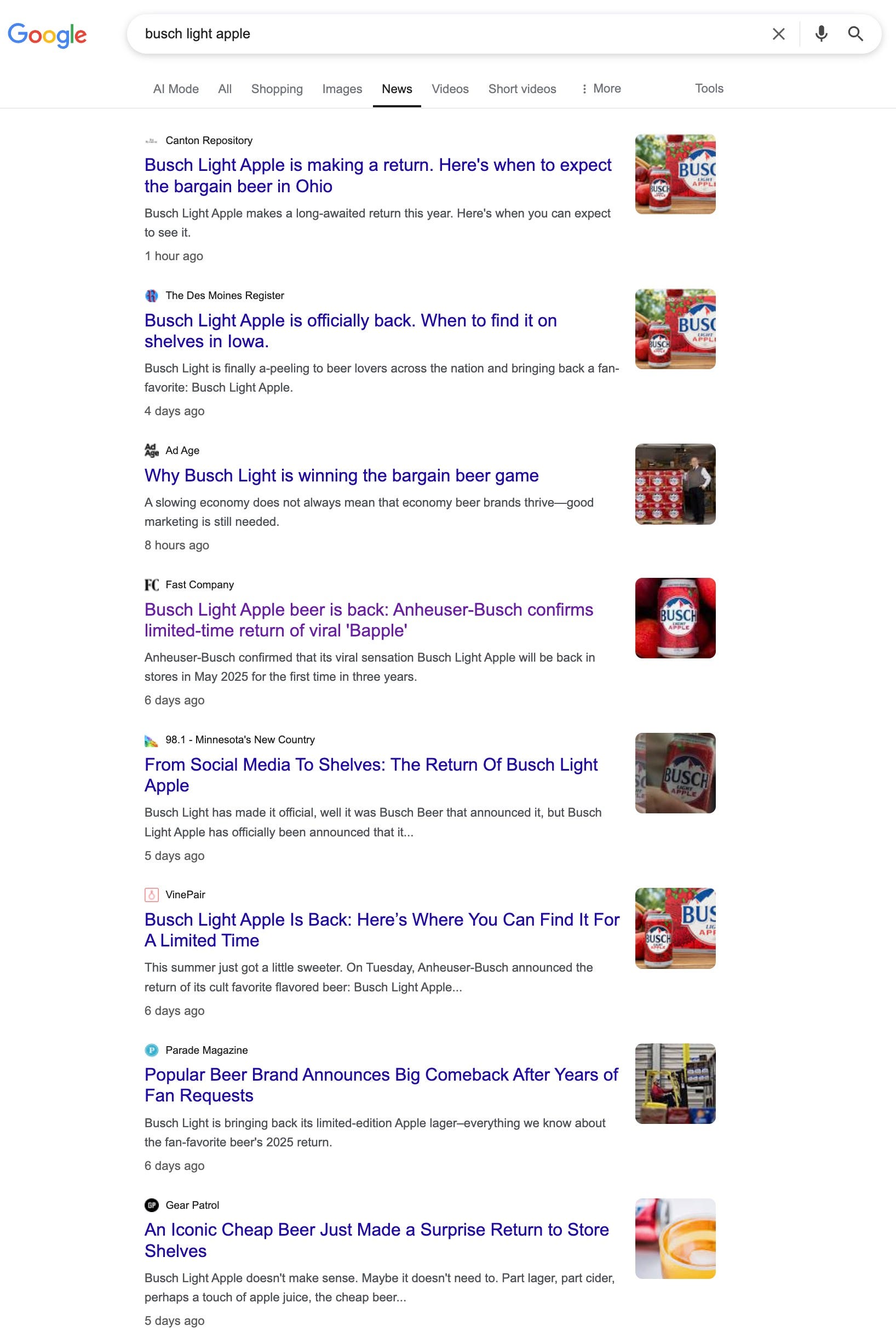Click the Ad Age source icon
The height and width of the screenshot is (1343, 896).
[151, 450]
